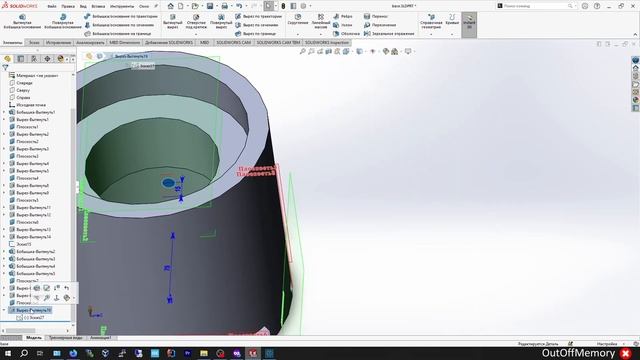640x360 pixels.
Task: Select Исходная точка in the feature tree
Action: pos(31,104)
